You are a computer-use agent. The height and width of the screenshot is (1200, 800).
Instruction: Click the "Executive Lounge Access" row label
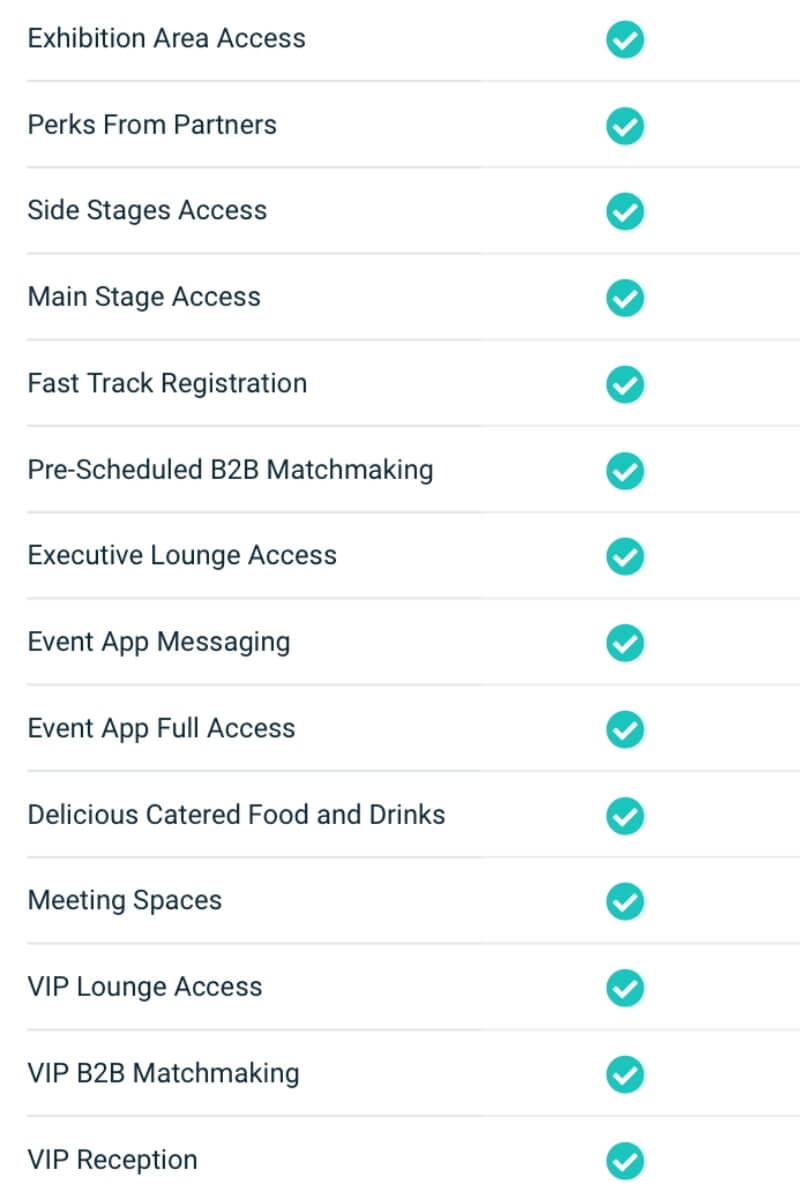point(182,555)
